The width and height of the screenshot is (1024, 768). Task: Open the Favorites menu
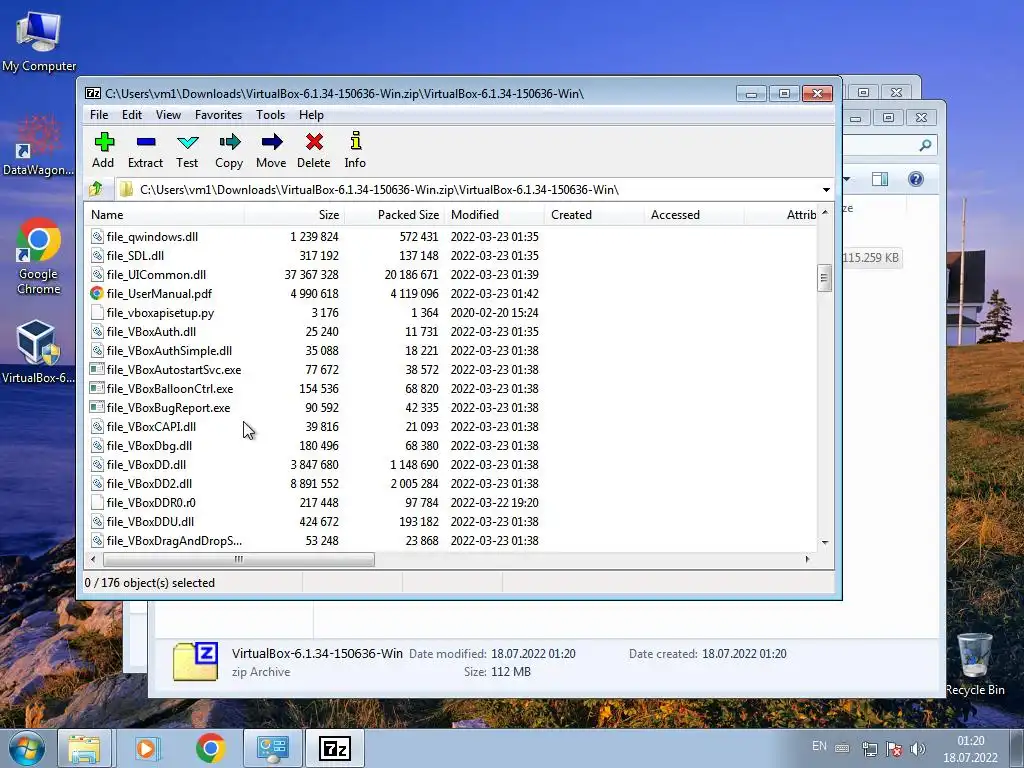(218, 115)
